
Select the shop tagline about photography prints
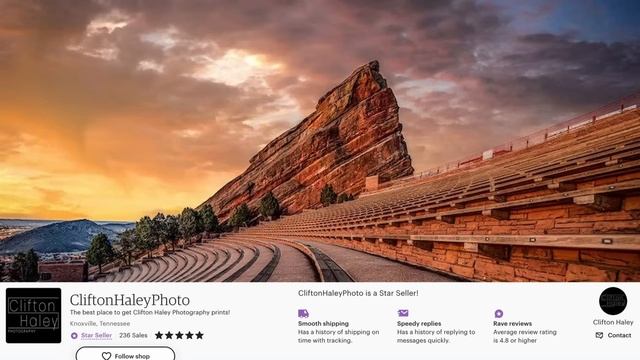[x=150, y=312]
